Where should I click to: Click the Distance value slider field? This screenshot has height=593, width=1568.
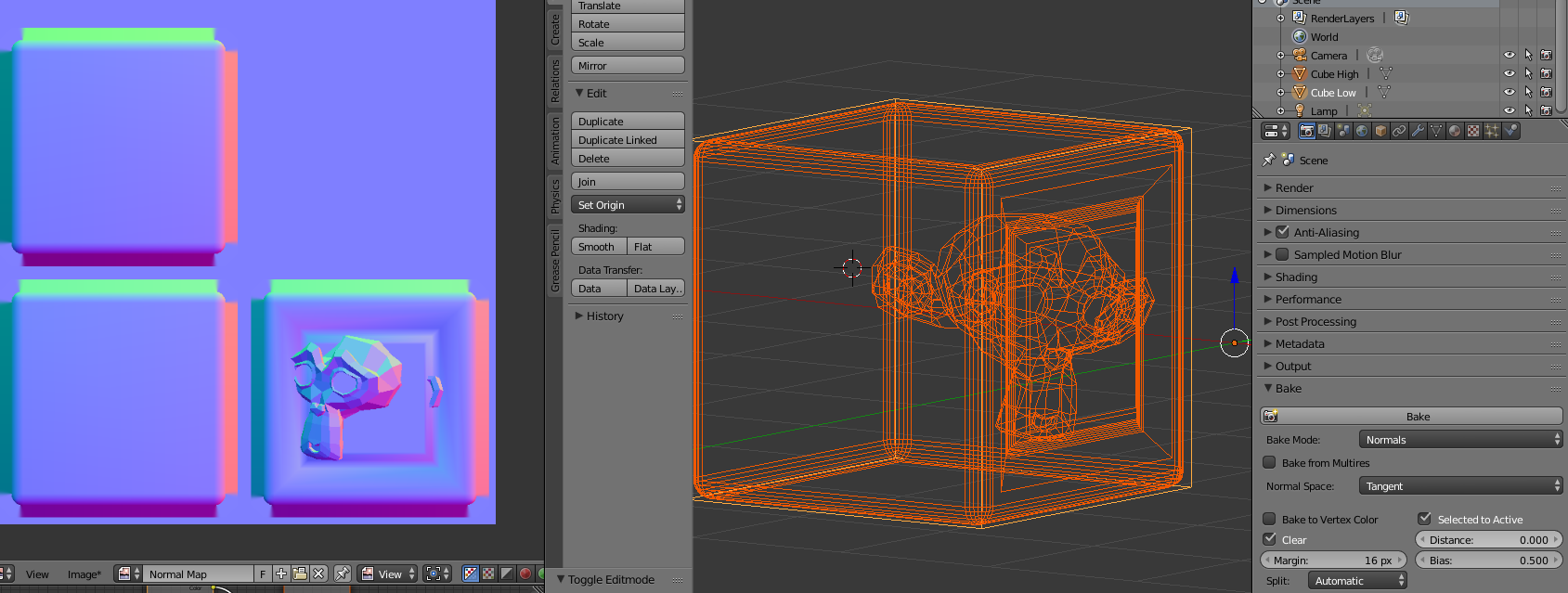[x=1488, y=540]
